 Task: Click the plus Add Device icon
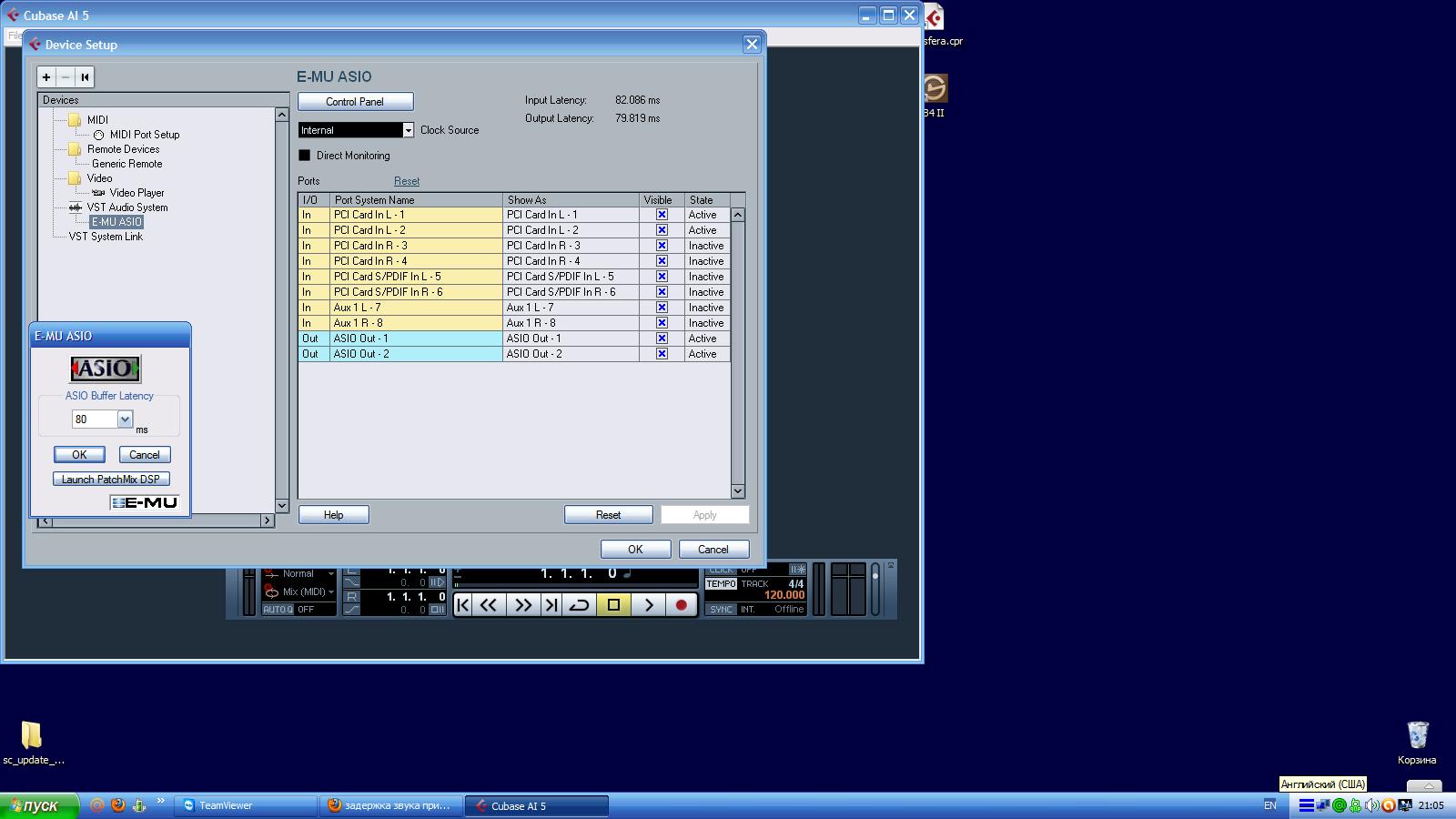click(x=46, y=77)
